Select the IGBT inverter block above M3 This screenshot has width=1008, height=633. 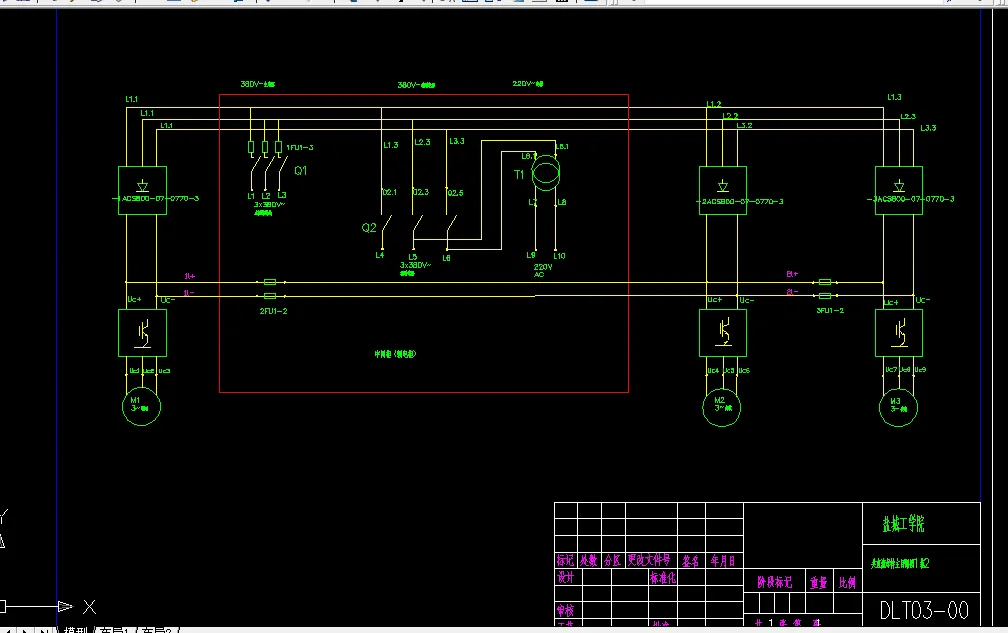899,333
